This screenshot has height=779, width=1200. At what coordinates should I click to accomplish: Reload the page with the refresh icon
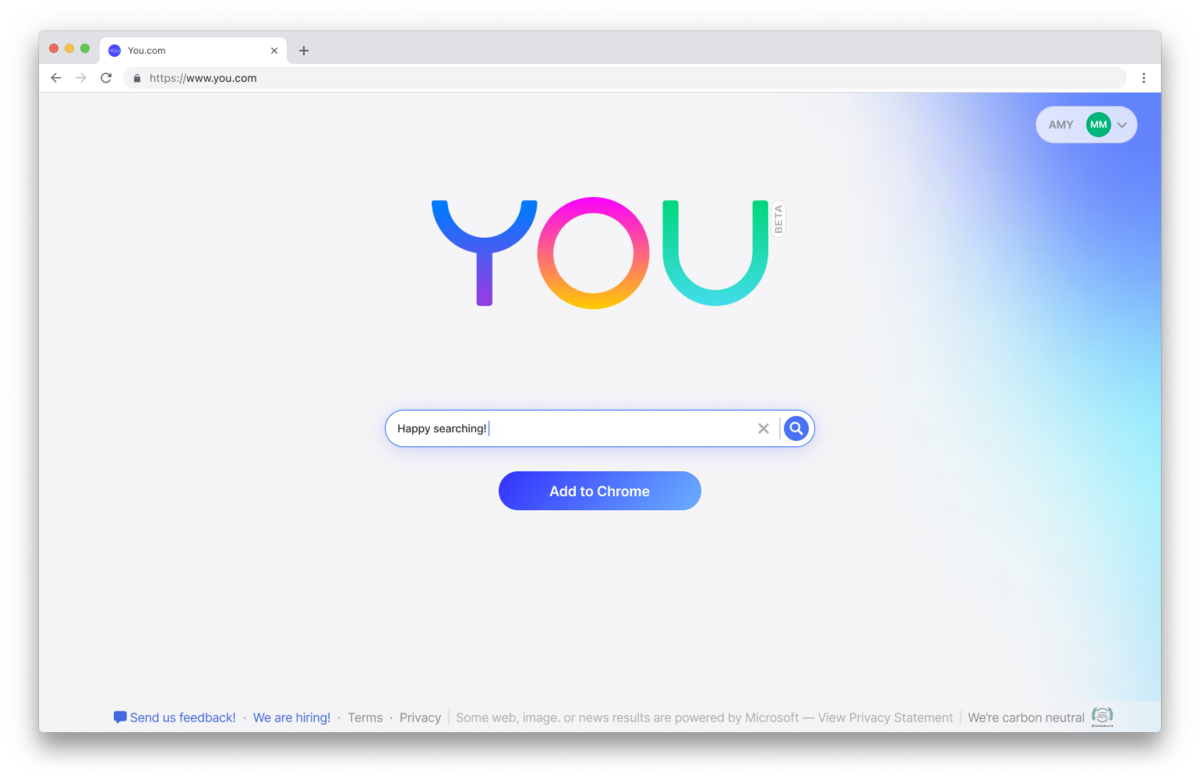pyautogui.click(x=106, y=78)
